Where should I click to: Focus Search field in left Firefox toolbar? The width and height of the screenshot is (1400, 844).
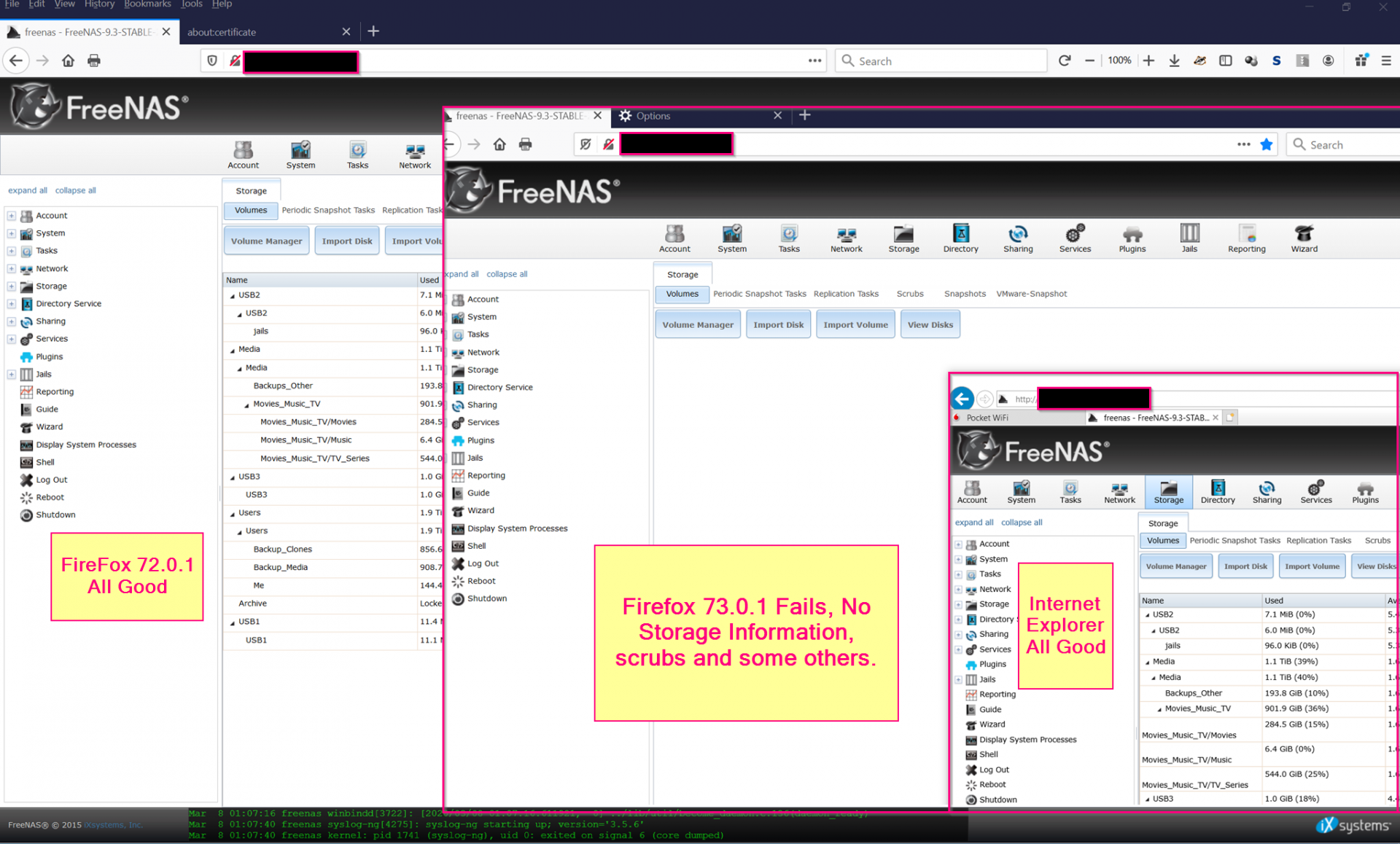[x=941, y=61]
